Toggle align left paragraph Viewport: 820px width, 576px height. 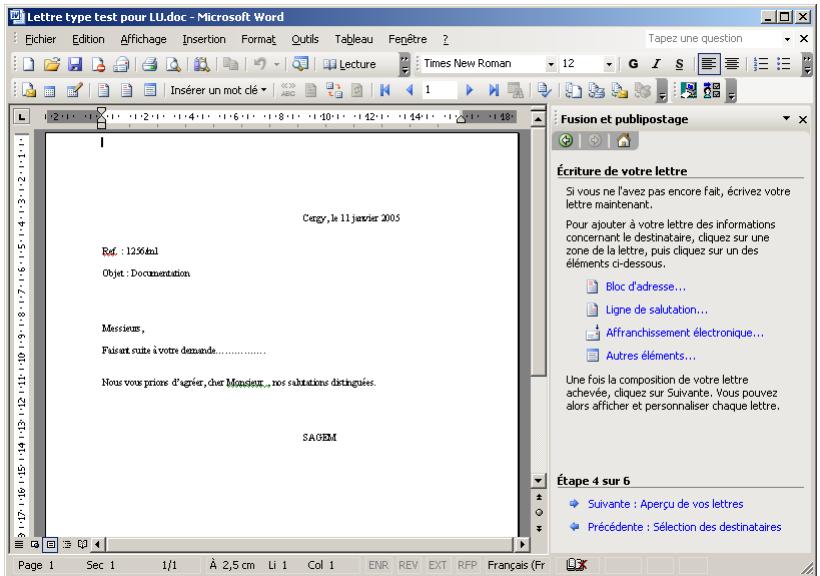708,64
